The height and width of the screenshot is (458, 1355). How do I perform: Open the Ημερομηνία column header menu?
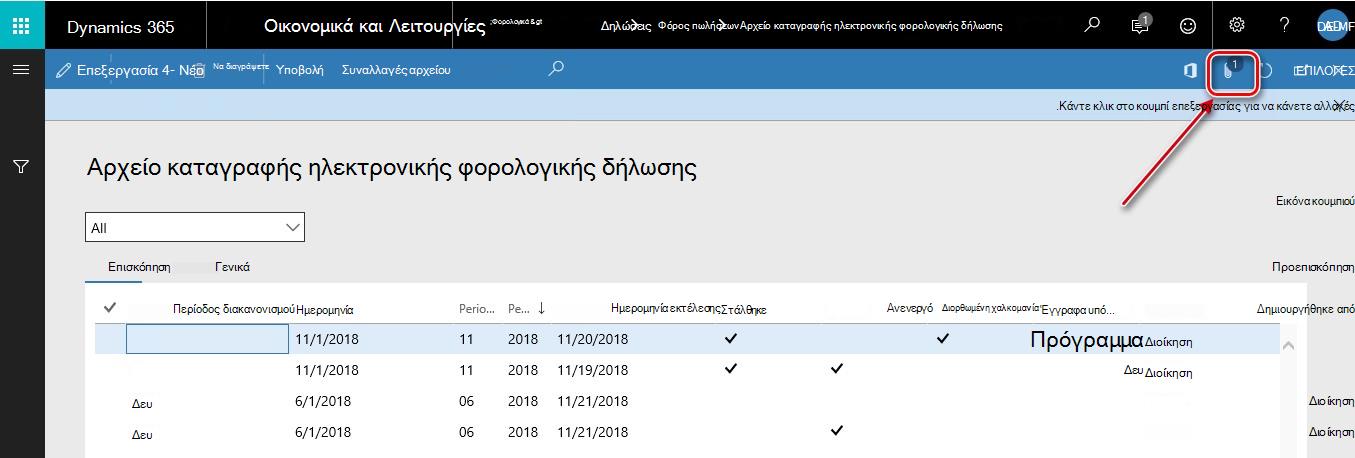325,310
